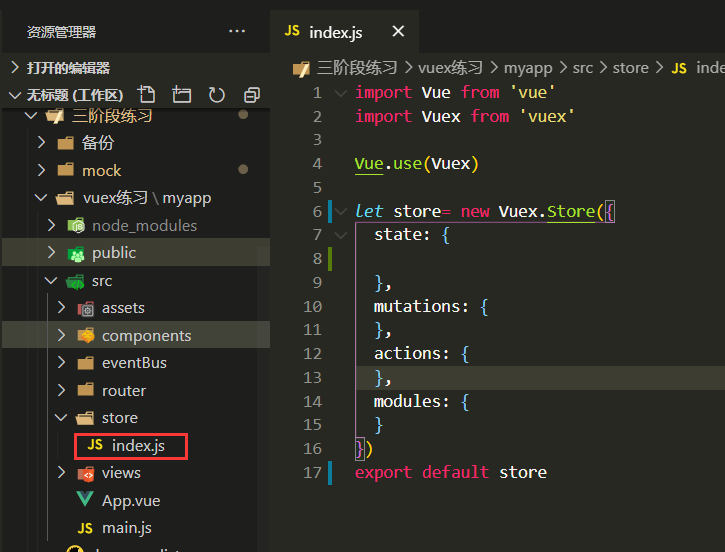Viewport: 725px width, 552px height.
Task: Click the Vue icon next to App.vue
Action: click(85, 499)
